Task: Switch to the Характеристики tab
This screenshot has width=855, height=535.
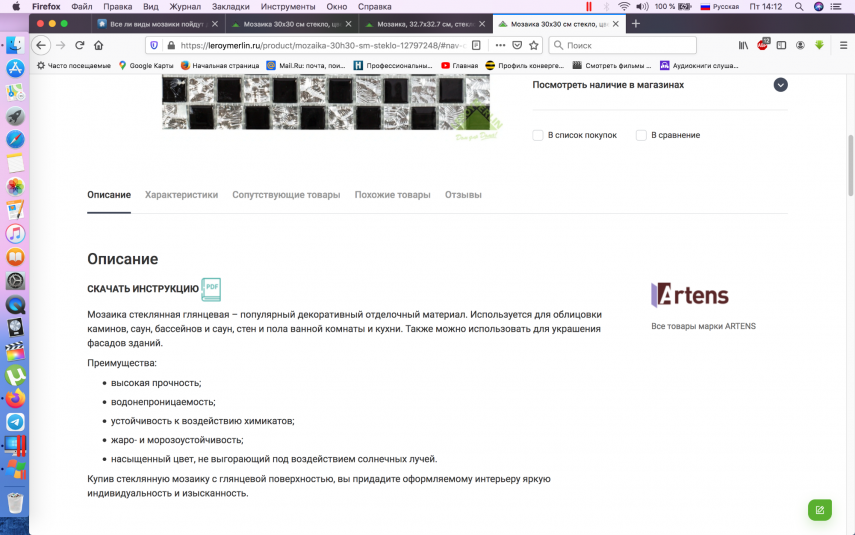Action: [x=181, y=195]
